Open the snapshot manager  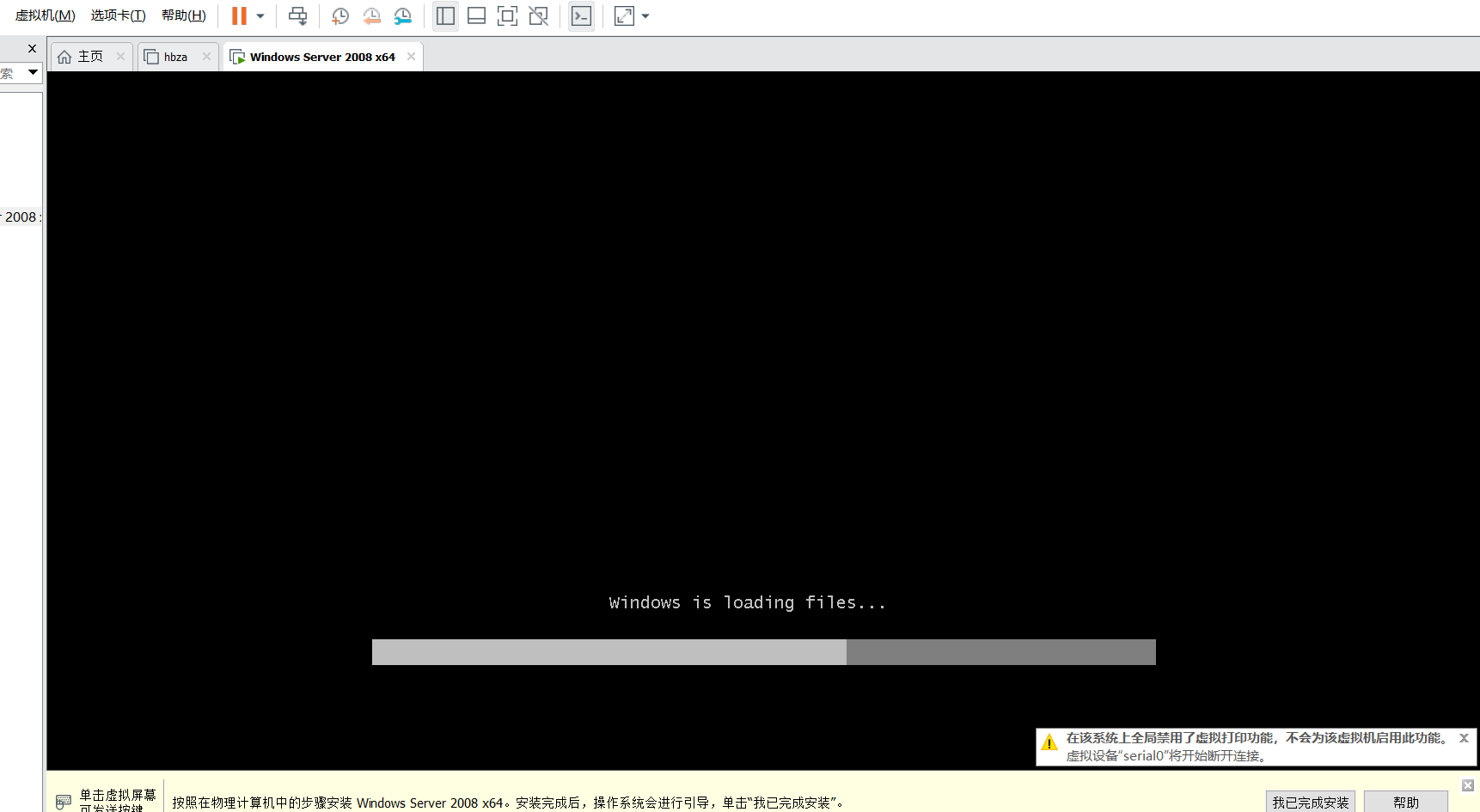coord(402,15)
